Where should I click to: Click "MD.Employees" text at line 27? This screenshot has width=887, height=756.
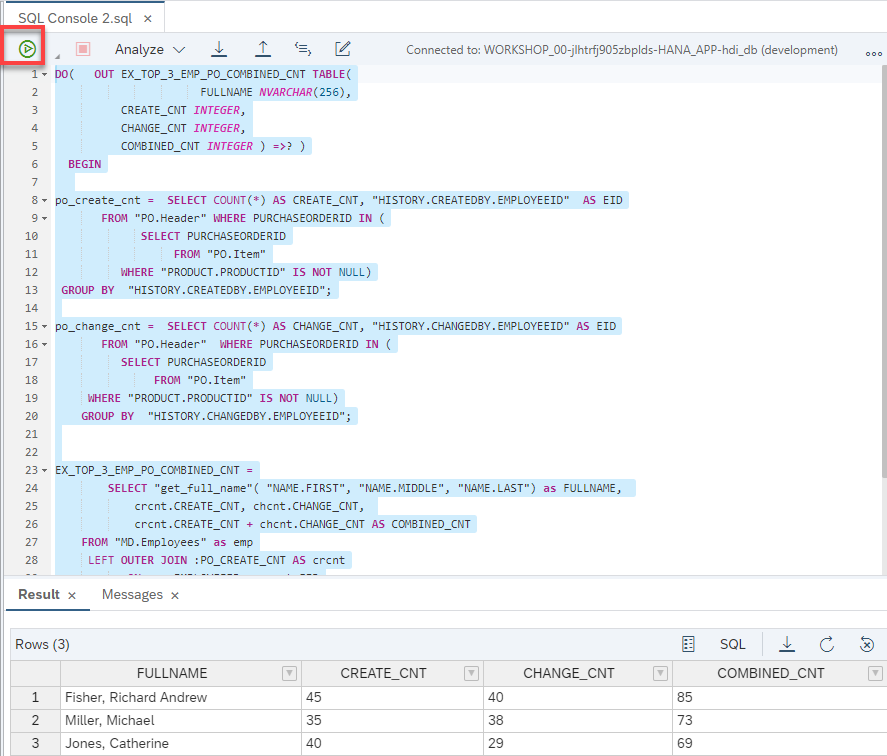tap(161, 542)
